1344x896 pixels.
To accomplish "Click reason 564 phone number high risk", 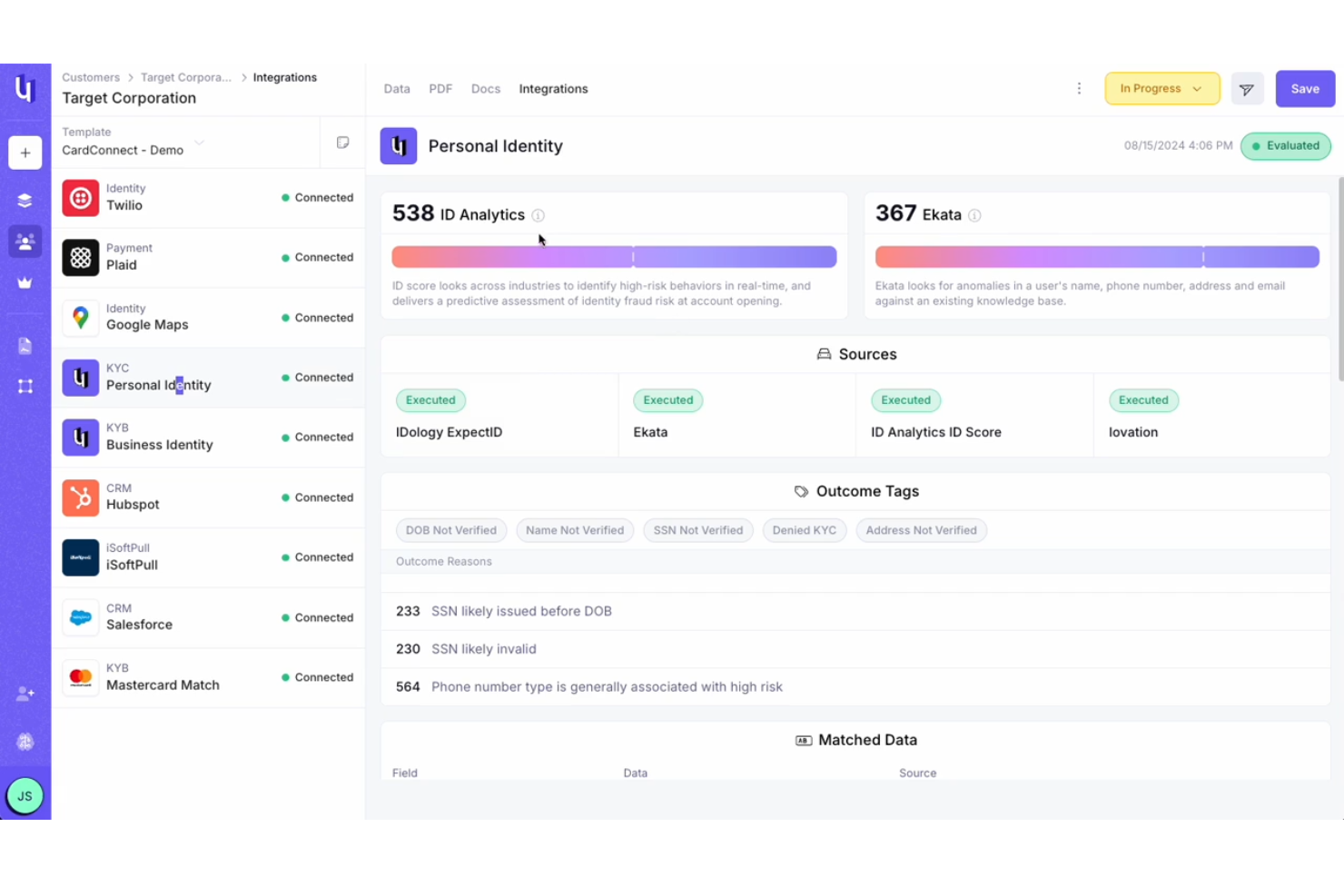I will tap(855, 687).
